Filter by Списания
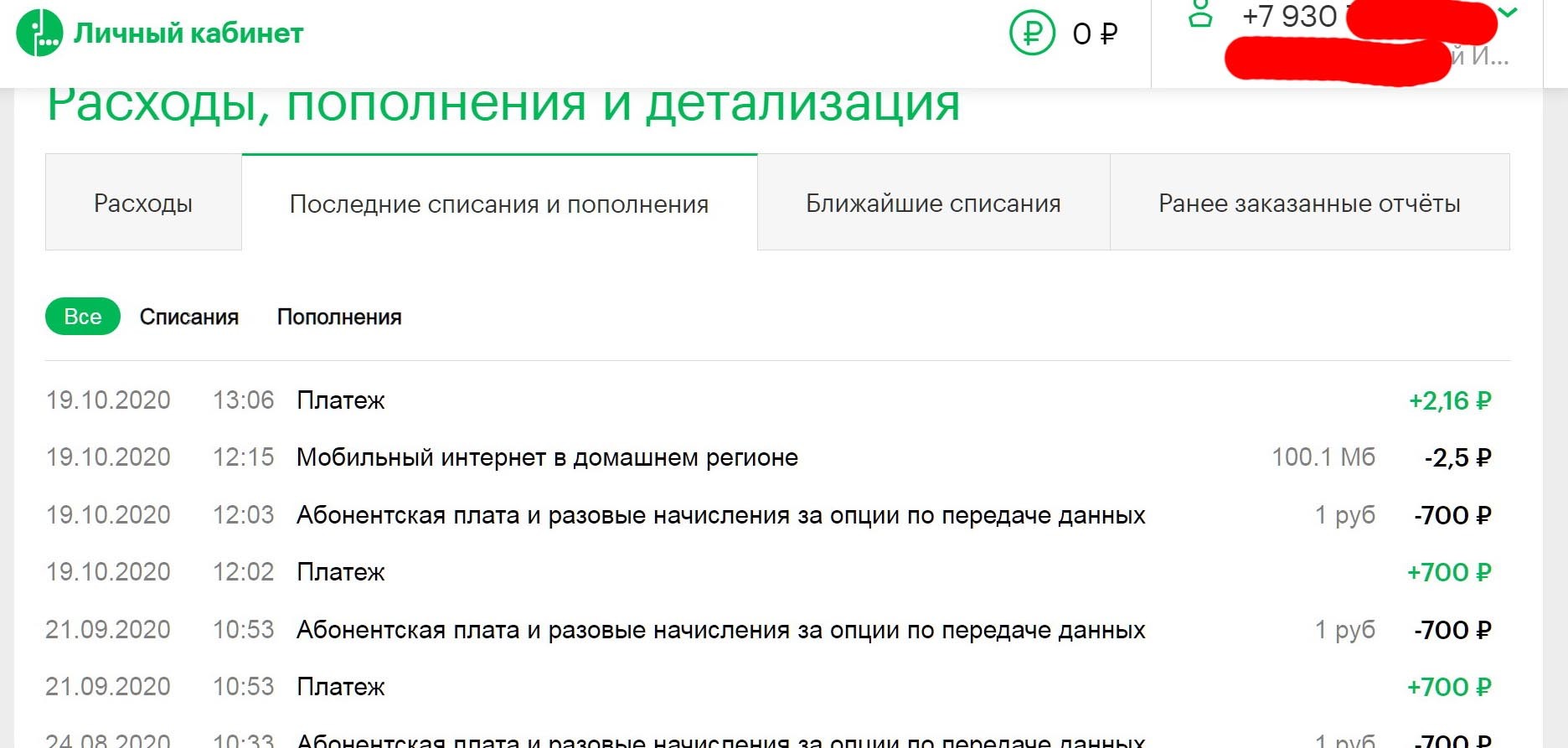1568x748 pixels. point(189,317)
